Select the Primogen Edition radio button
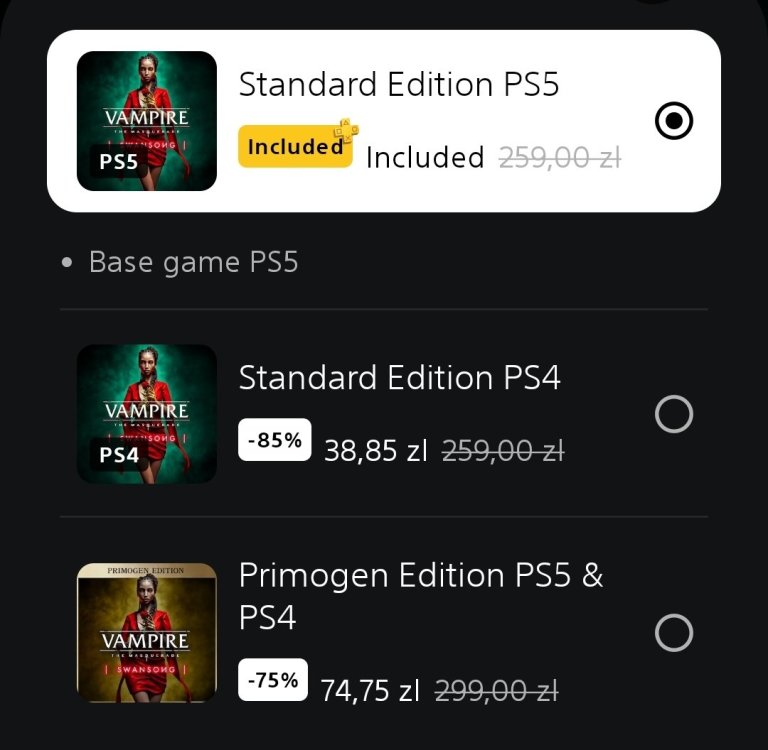 [673, 632]
